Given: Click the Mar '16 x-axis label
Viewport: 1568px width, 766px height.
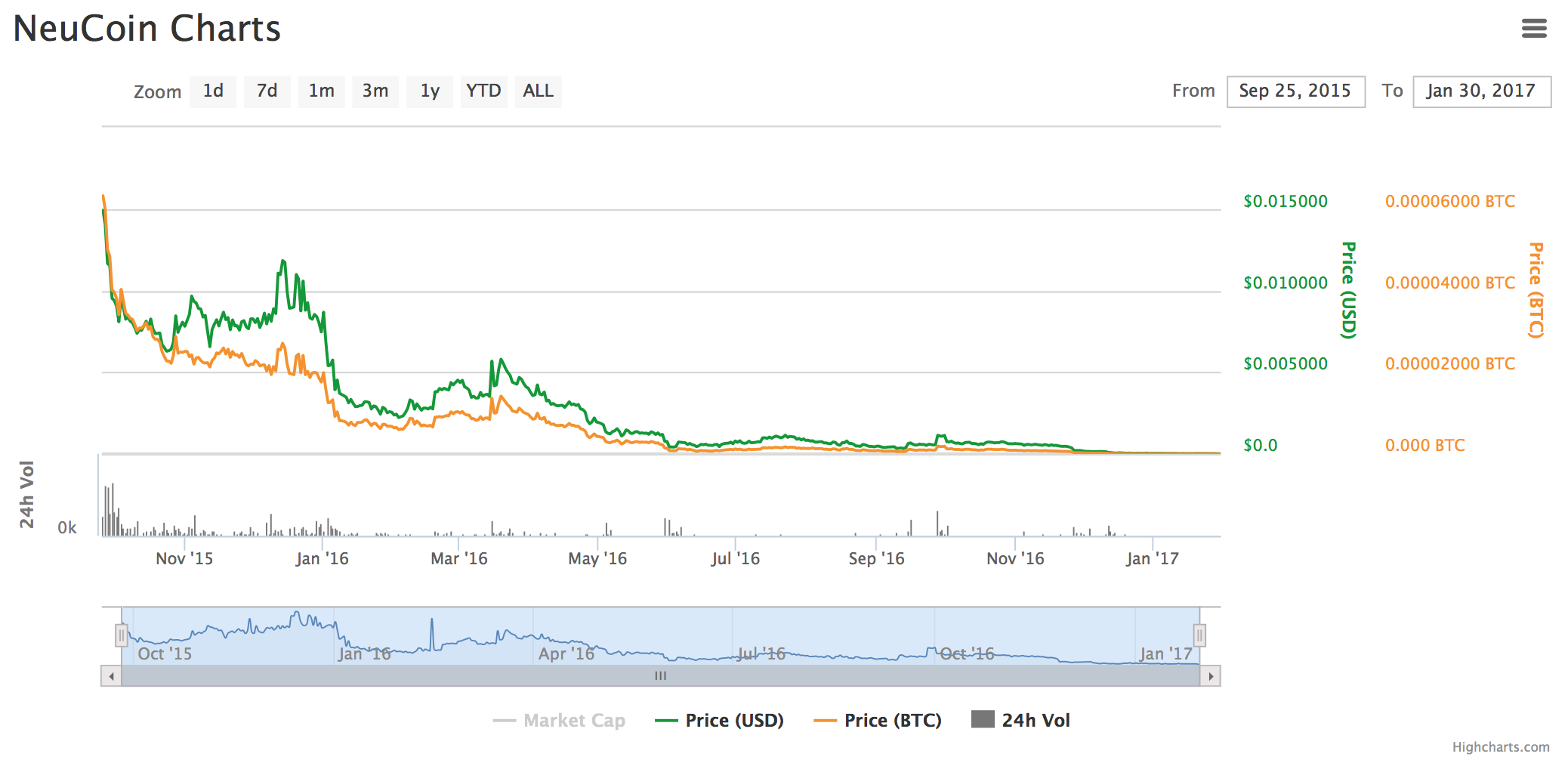Looking at the screenshot, I should tap(459, 558).
